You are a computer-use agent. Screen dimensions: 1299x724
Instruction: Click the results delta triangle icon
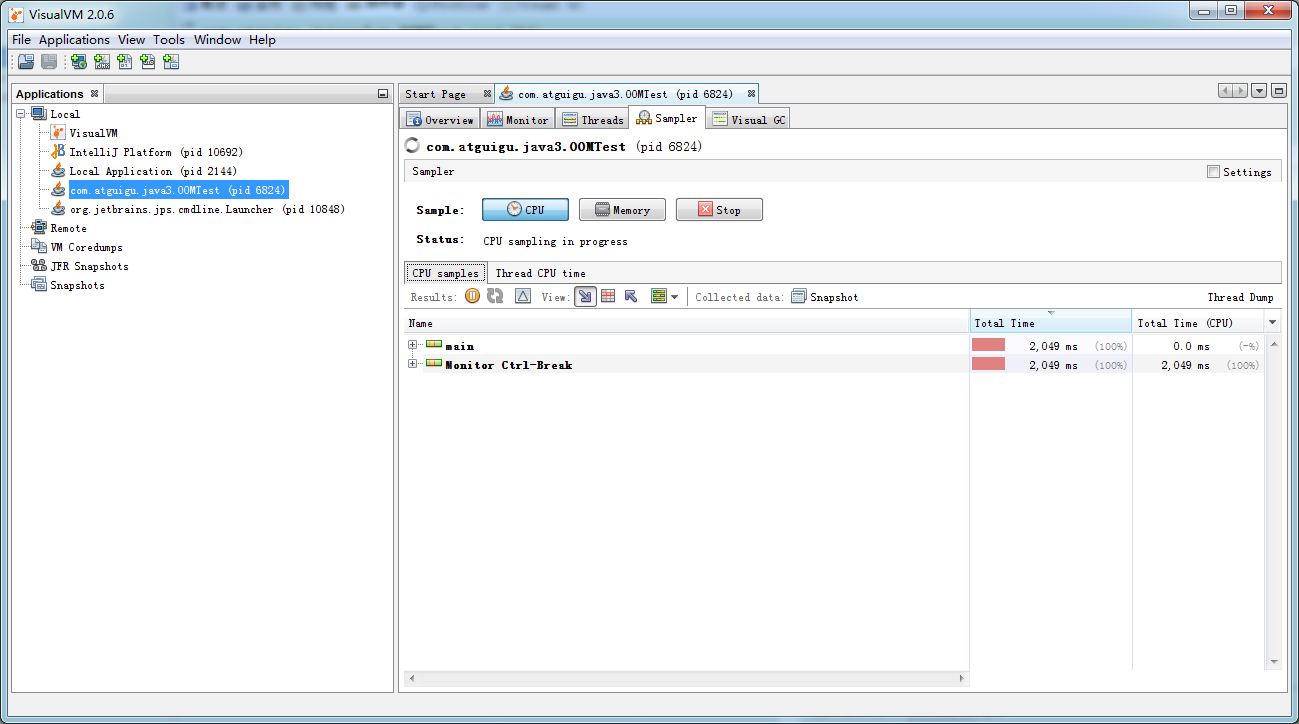[x=523, y=297]
